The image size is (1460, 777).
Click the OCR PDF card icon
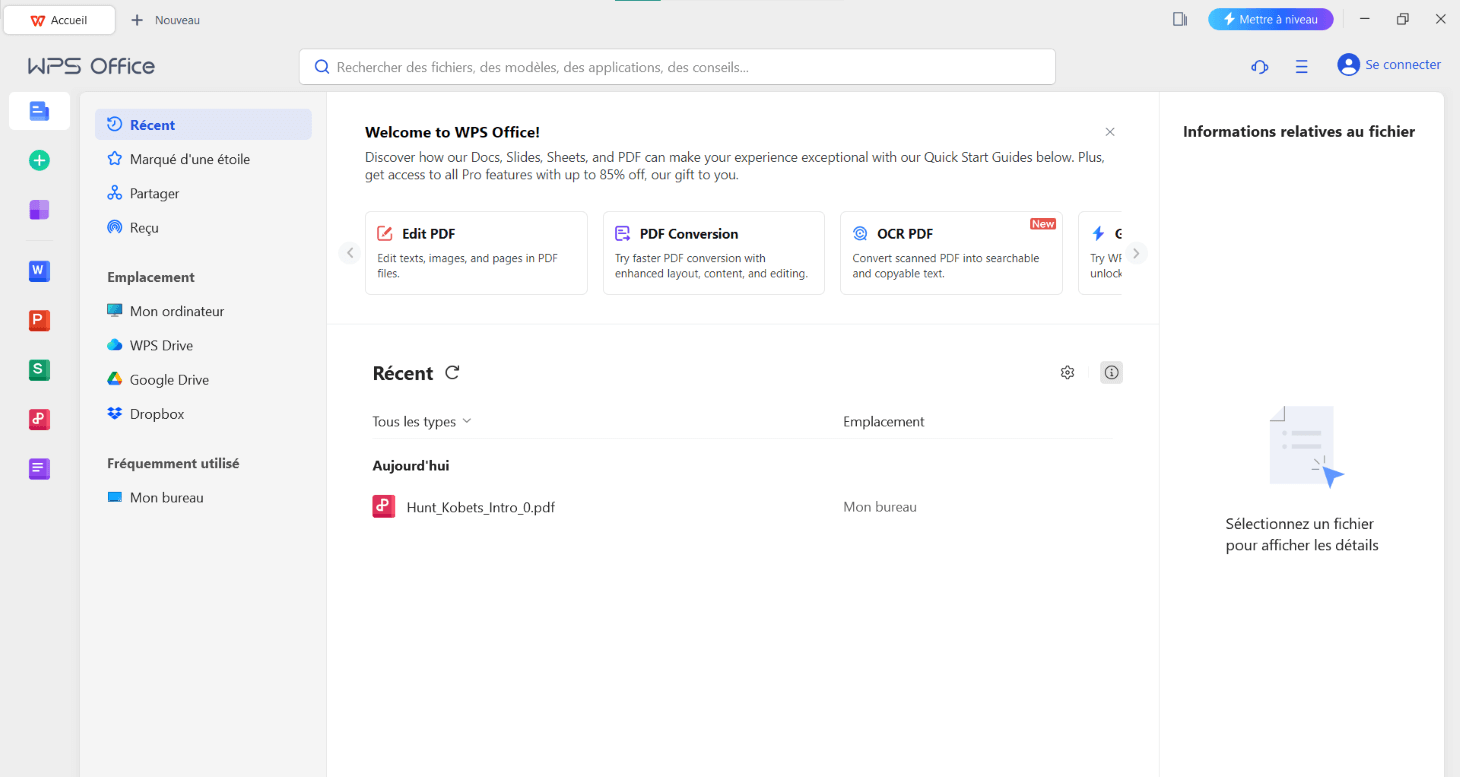[x=860, y=234]
